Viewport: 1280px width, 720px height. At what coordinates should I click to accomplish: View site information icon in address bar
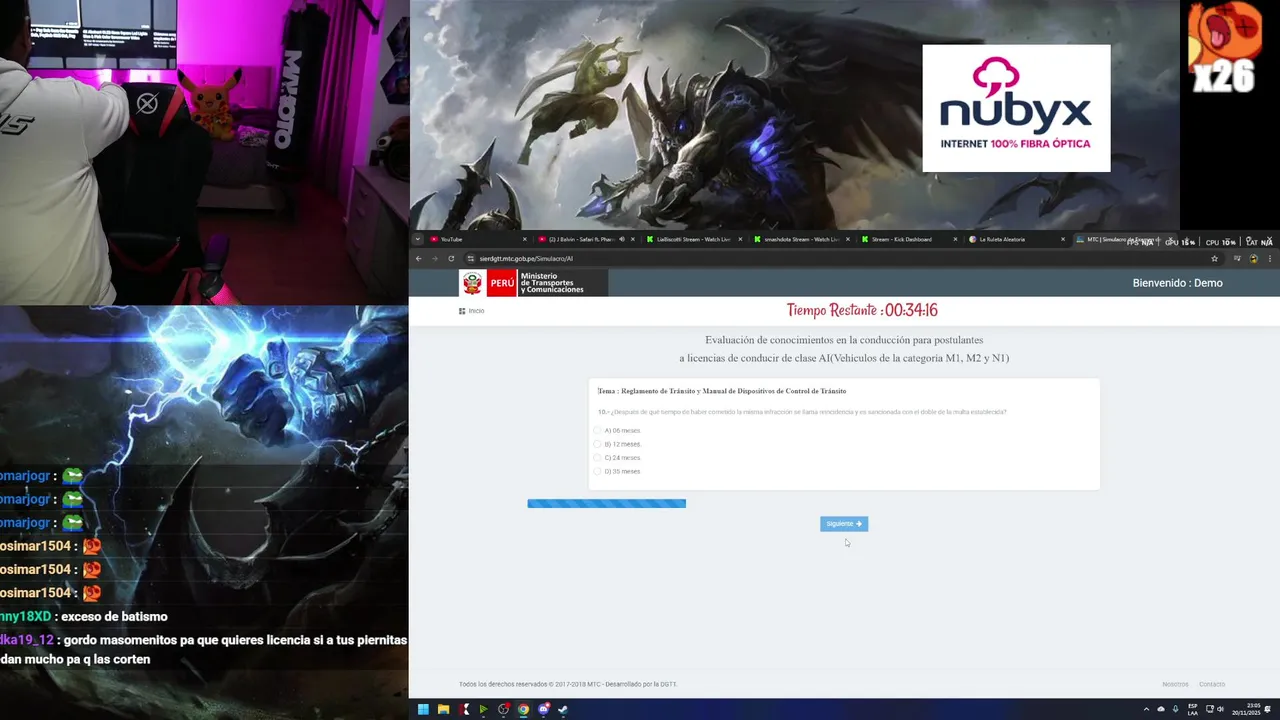pos(470,258)
